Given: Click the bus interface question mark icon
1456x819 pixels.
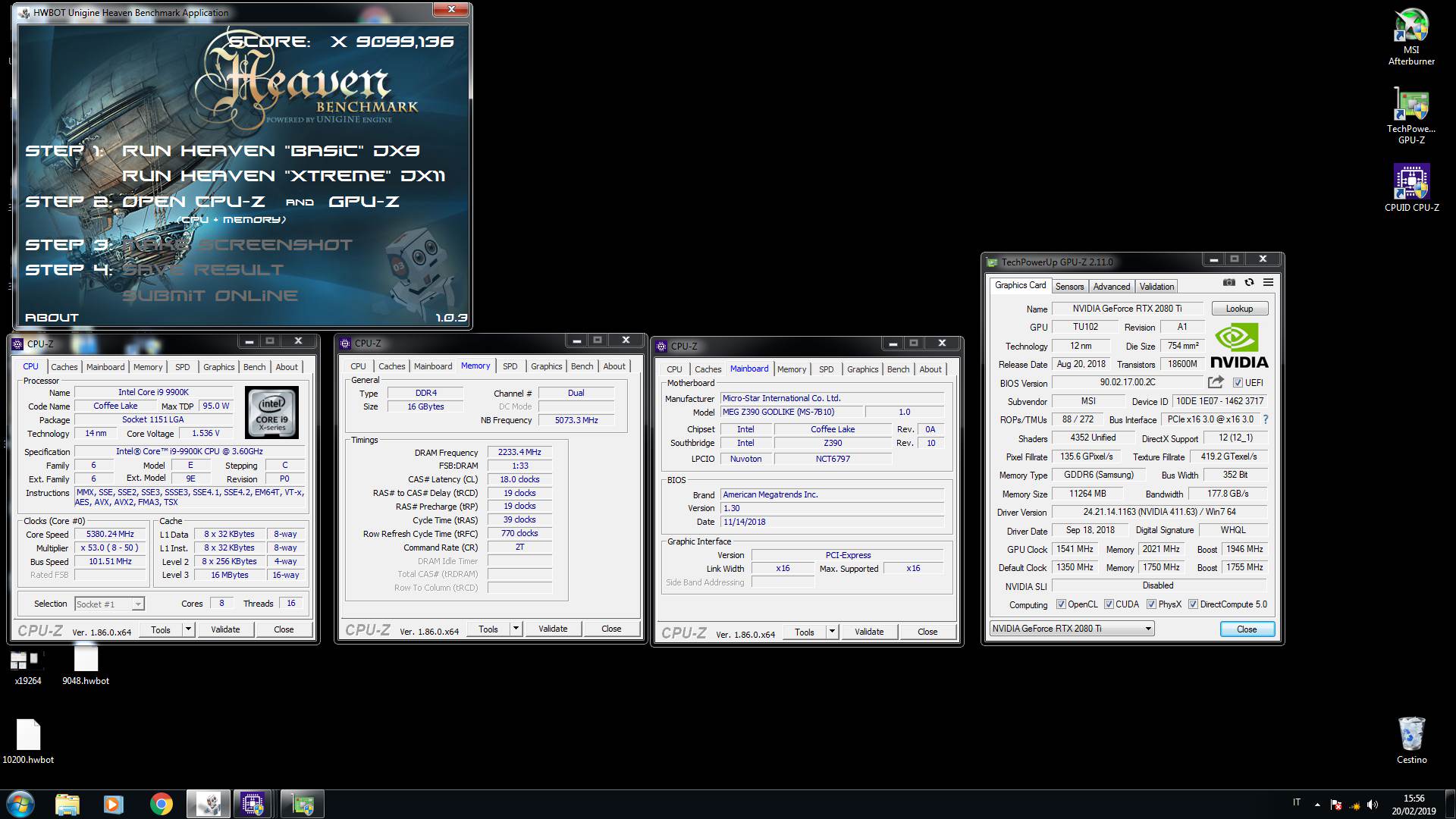Looking at the screenshot, I should pyautogui.click(x=1265, y=419).
